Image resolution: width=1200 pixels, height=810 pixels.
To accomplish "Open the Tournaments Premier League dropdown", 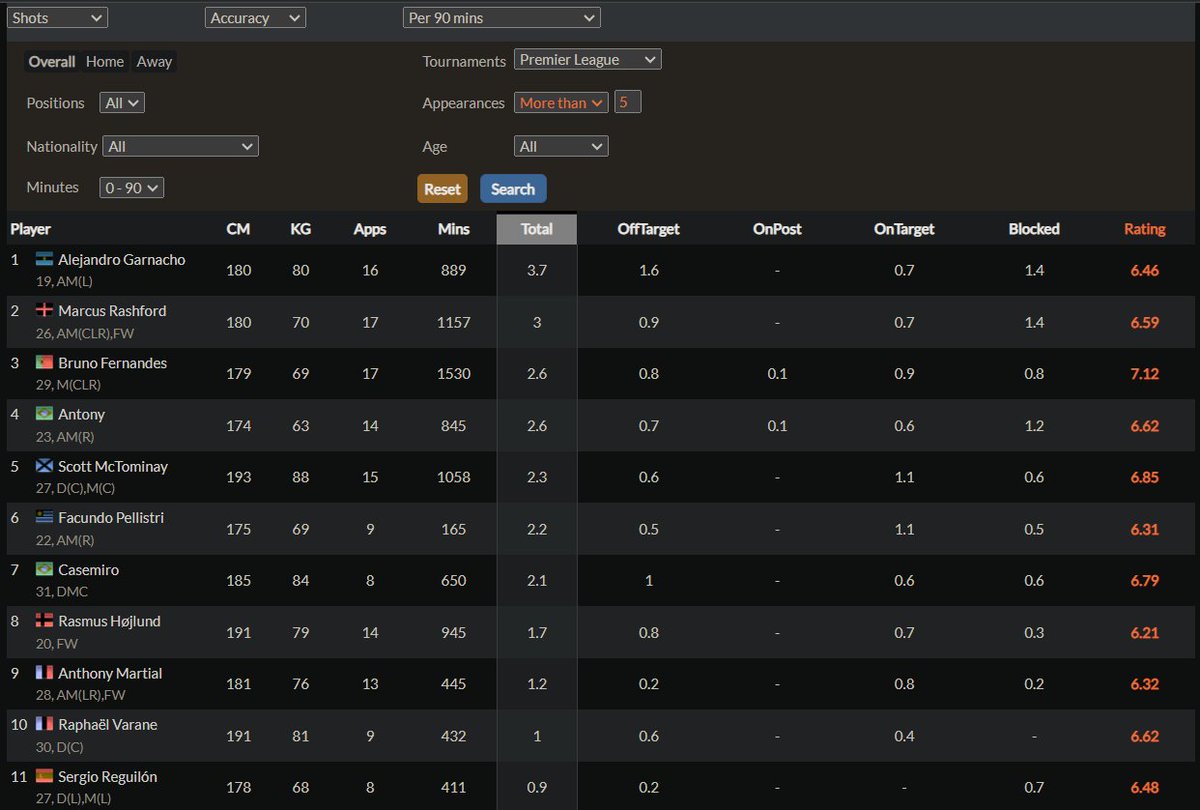I will point(588,60).
